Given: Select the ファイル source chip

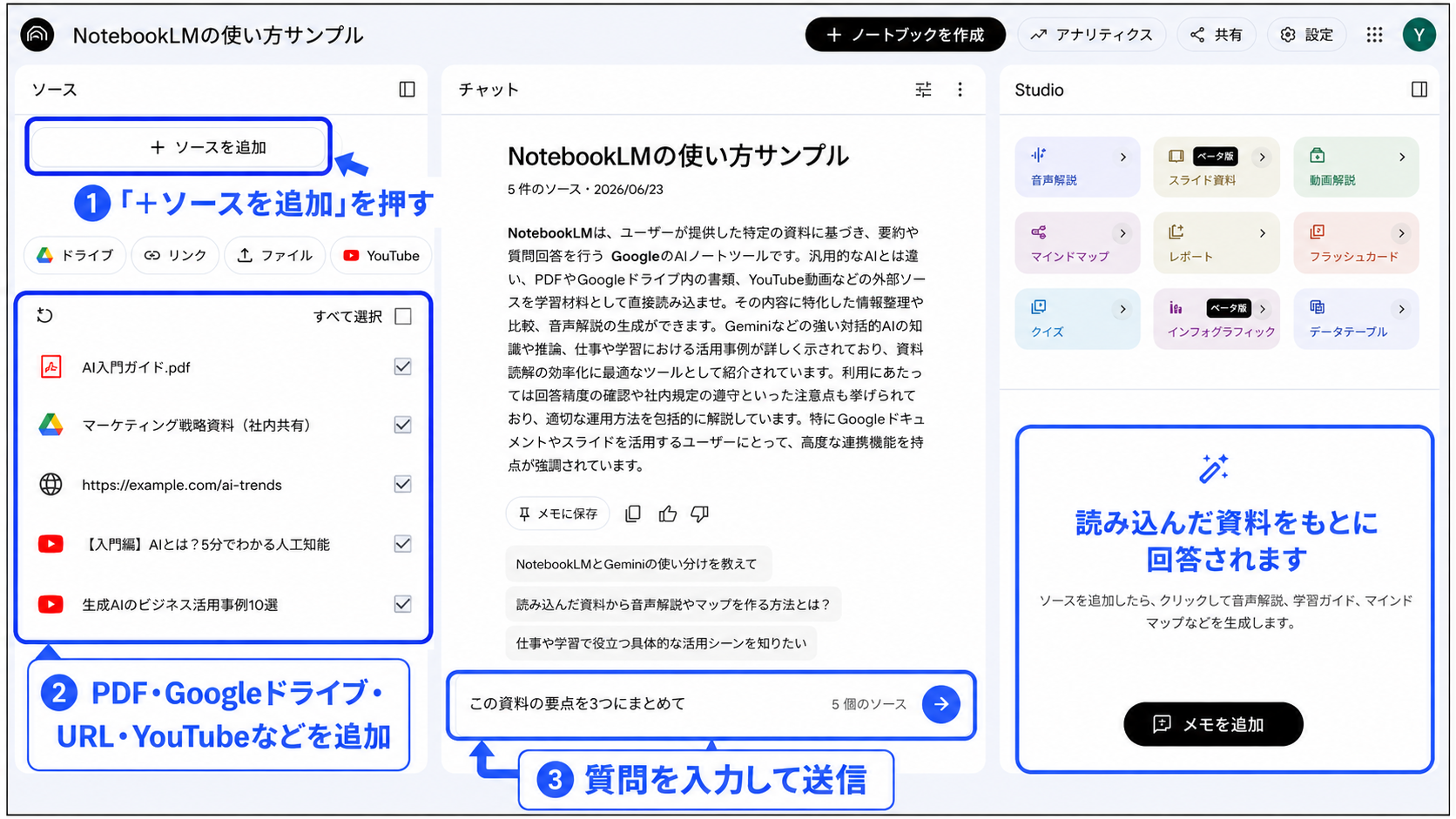Looking at the screenshot, I should coord(275,255).
